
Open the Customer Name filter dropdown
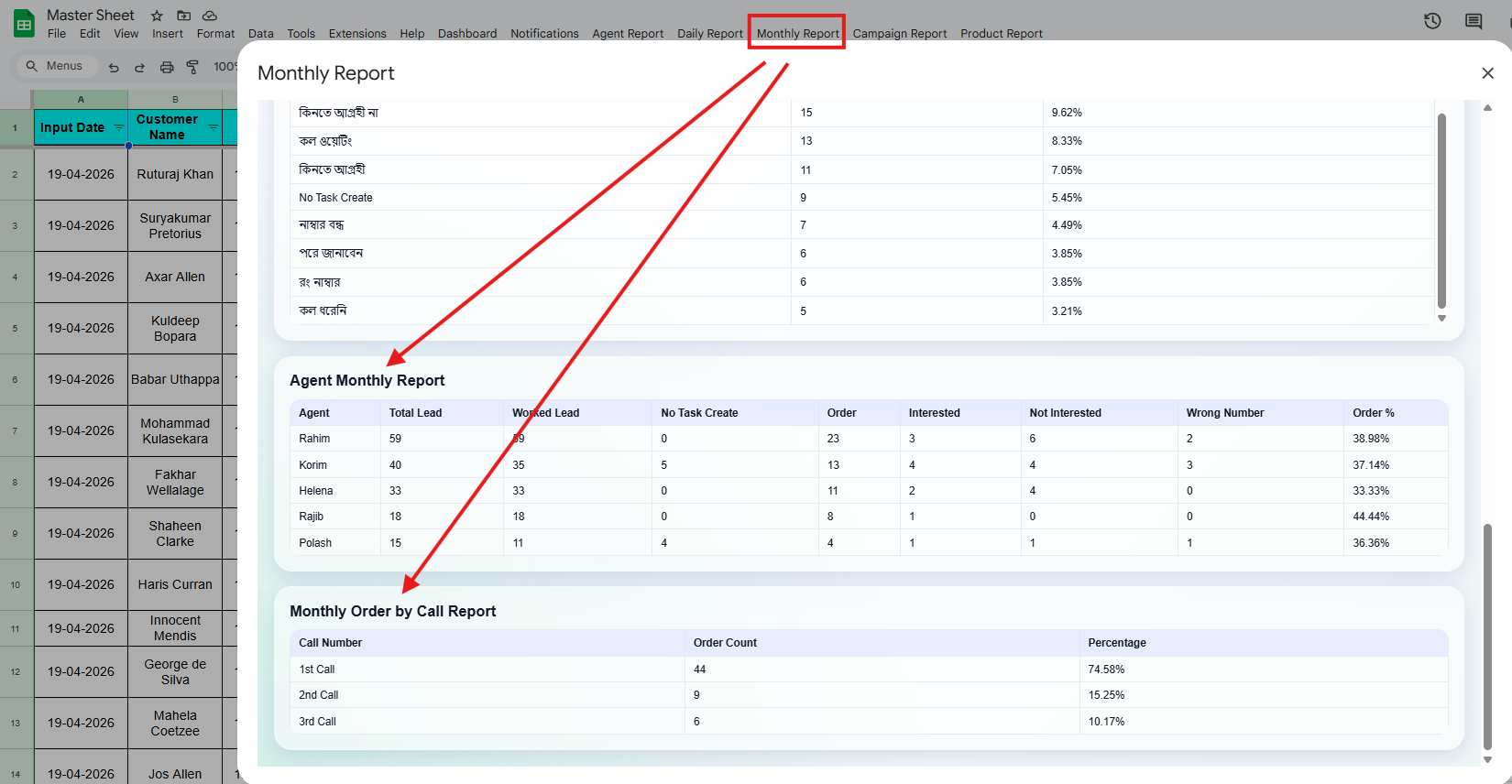[x=213, y=127]
